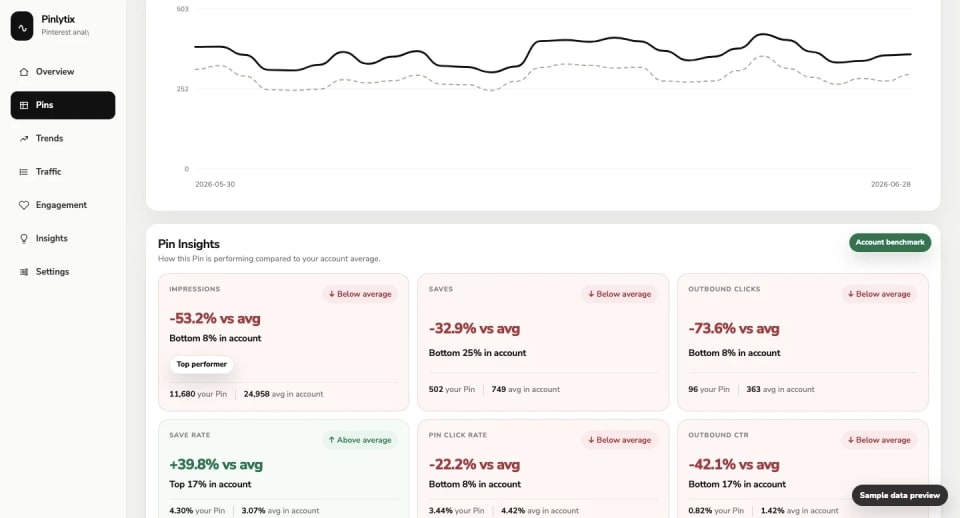Image resolution: width=960 pixels, height=518 pixels.
Task: Click Below average badge on Impressions card
Action: [360, 294]
